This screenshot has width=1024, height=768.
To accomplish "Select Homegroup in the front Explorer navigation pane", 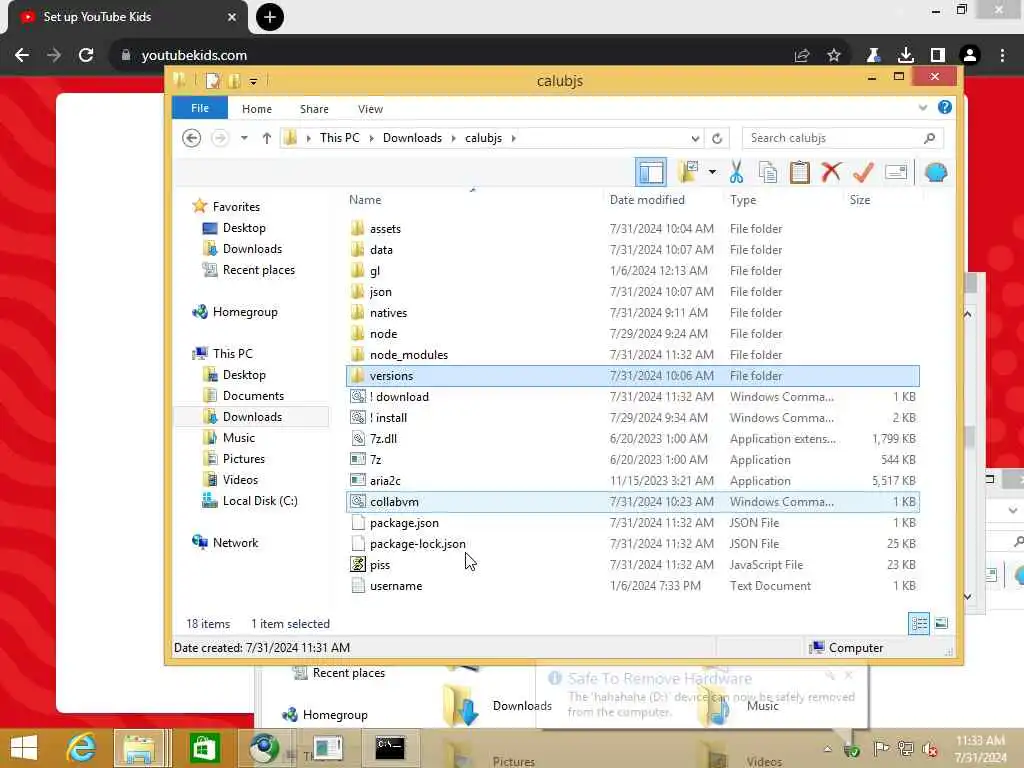I will [245, 312].
